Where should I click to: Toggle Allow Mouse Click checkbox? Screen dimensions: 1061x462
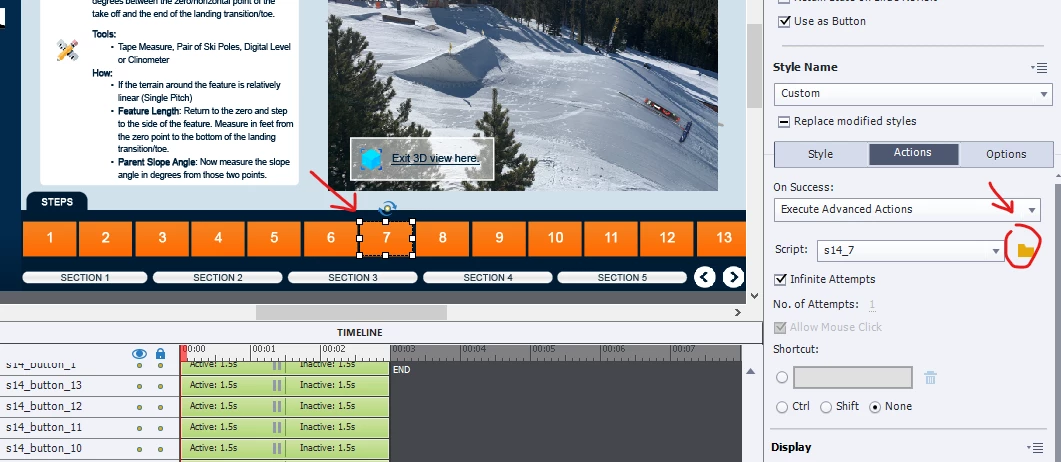780,327
